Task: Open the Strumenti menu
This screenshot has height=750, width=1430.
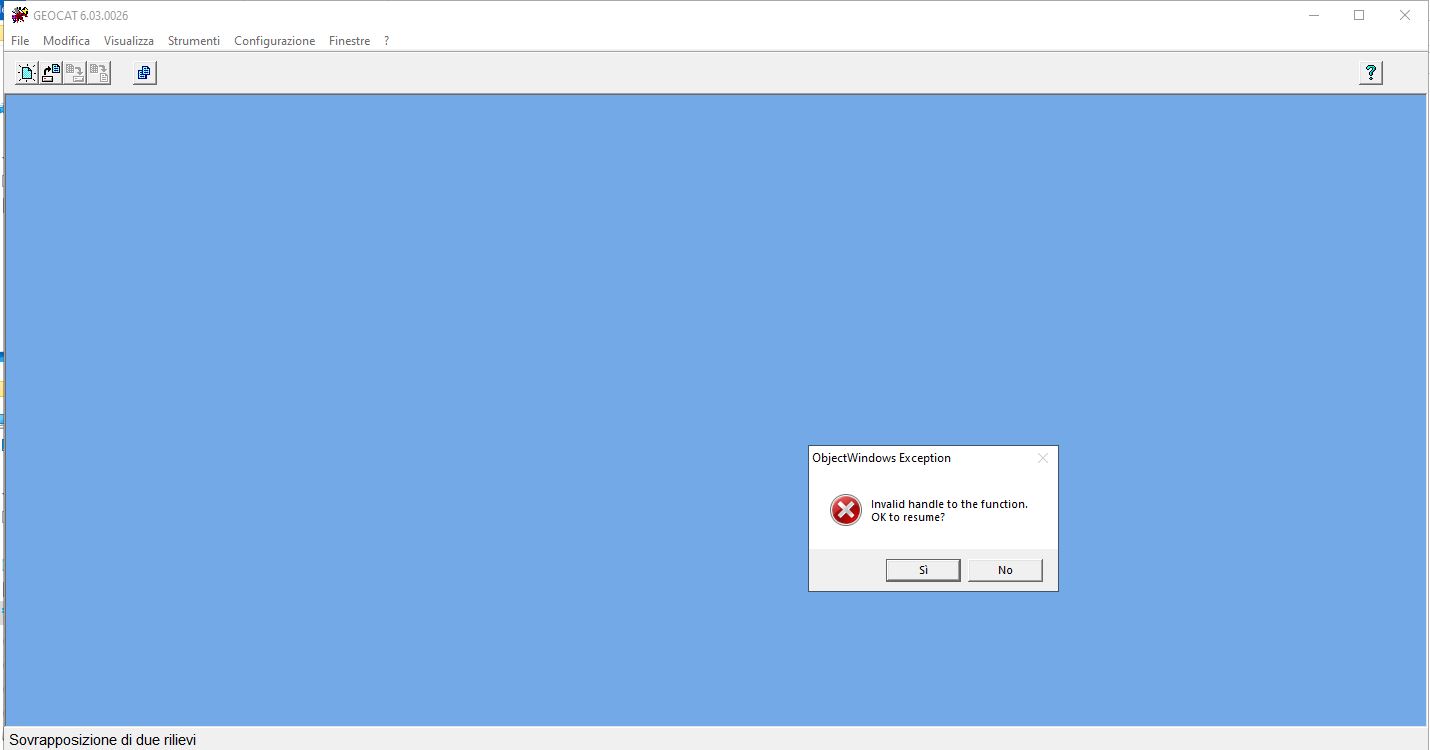Action: tap(194, 41)
